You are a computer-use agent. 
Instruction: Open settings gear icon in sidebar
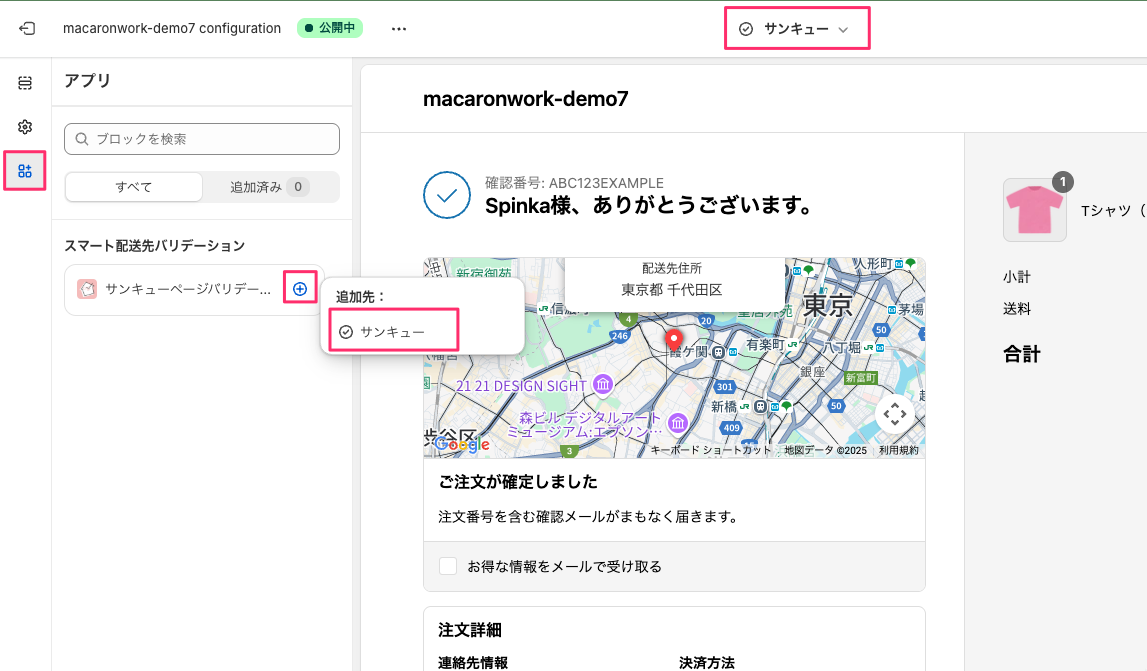(x=26, y=127)
